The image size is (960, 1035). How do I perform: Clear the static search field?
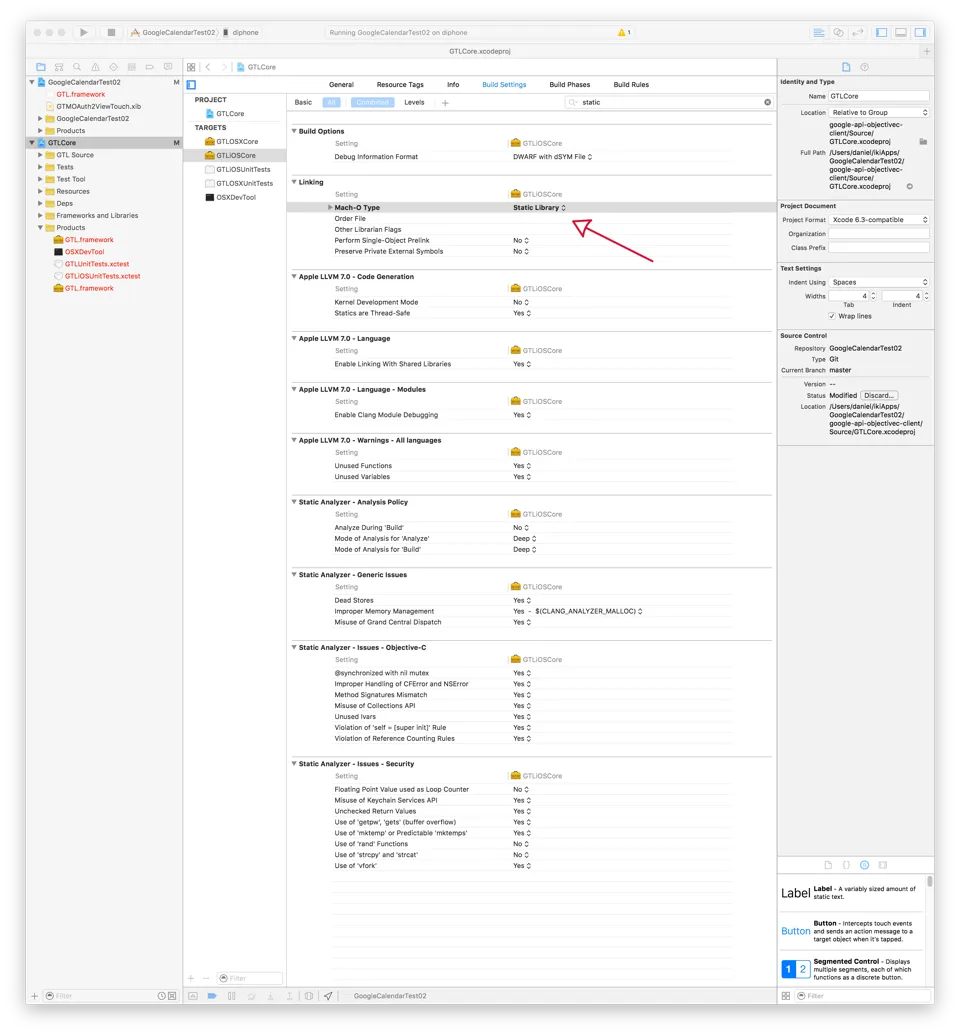(x=767, y=102)
